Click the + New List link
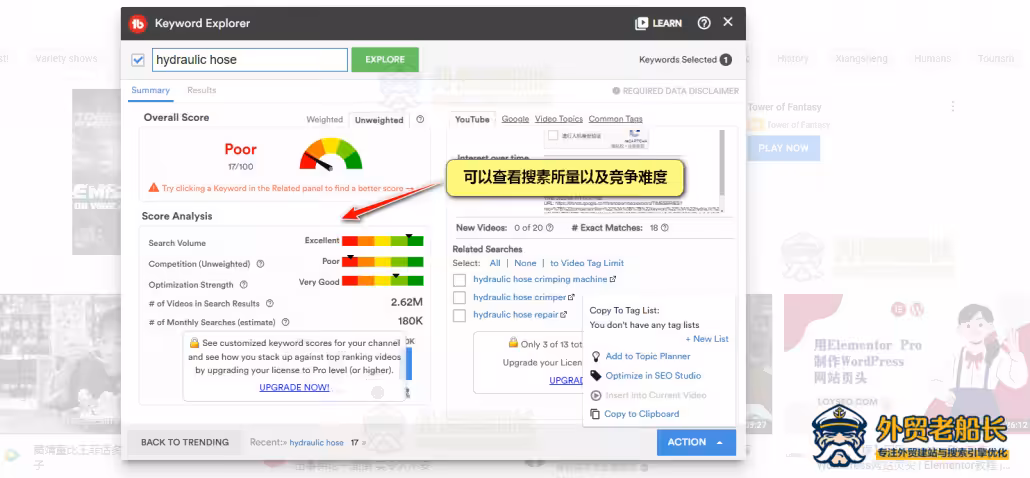 (707, 339)
